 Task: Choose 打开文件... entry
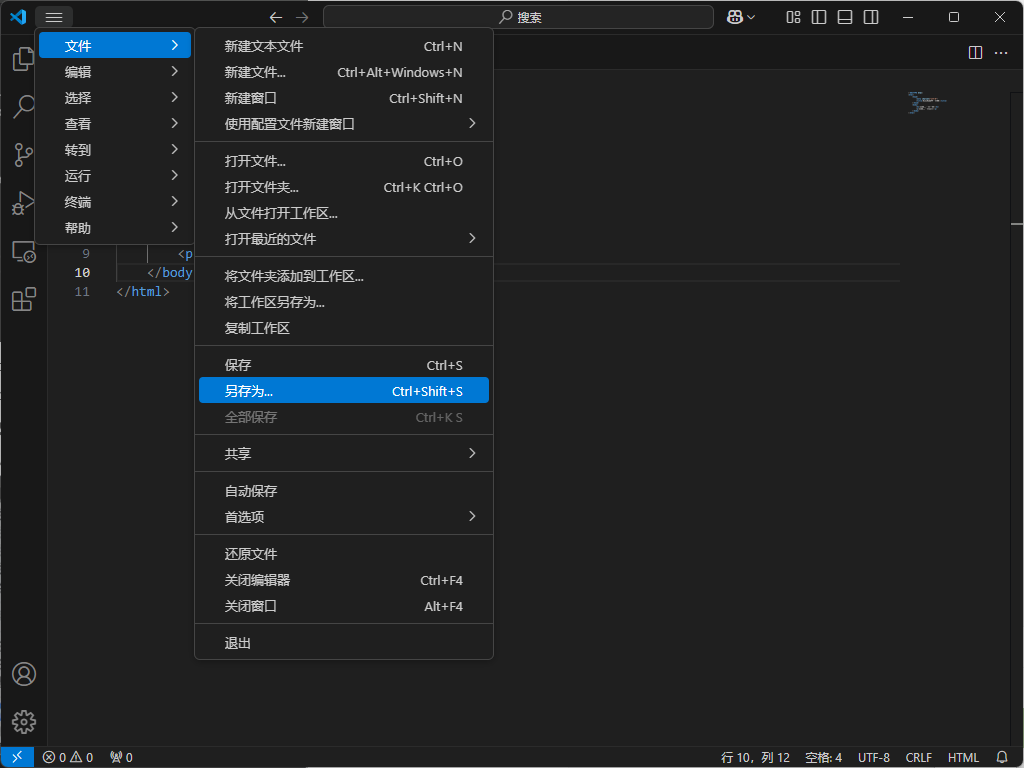[344, 161]
